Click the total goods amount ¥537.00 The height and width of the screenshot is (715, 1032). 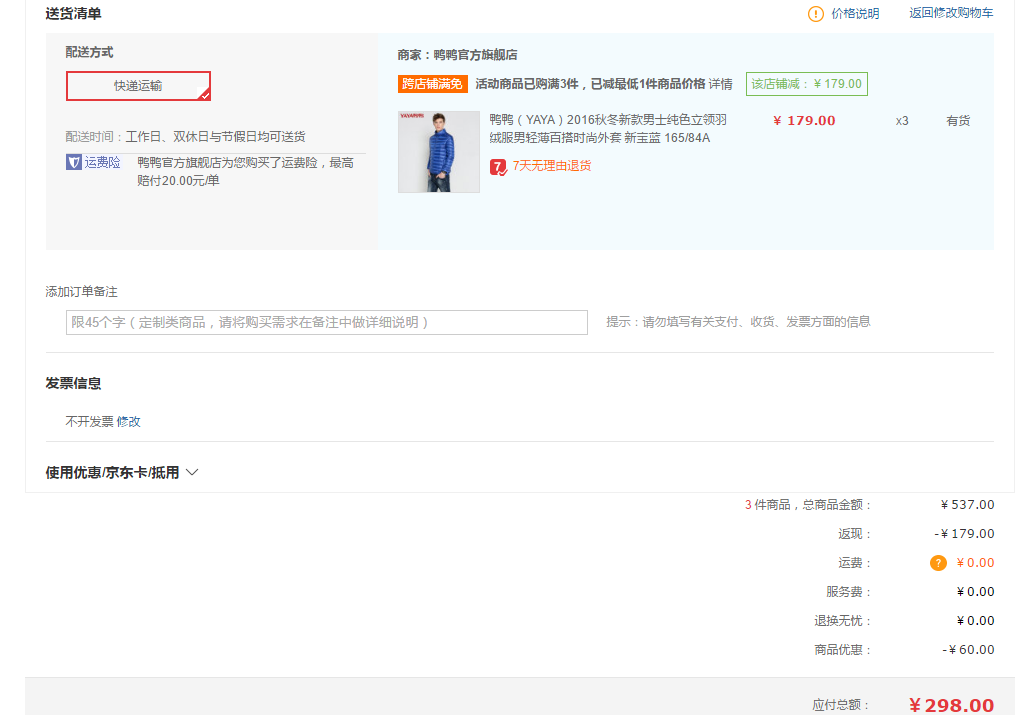tap(968, 505)
